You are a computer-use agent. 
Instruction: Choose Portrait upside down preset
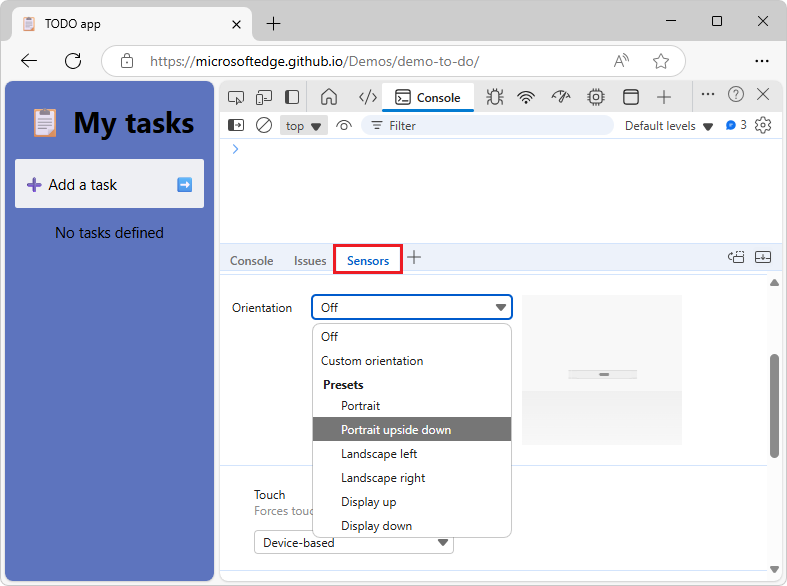(412, 429)
